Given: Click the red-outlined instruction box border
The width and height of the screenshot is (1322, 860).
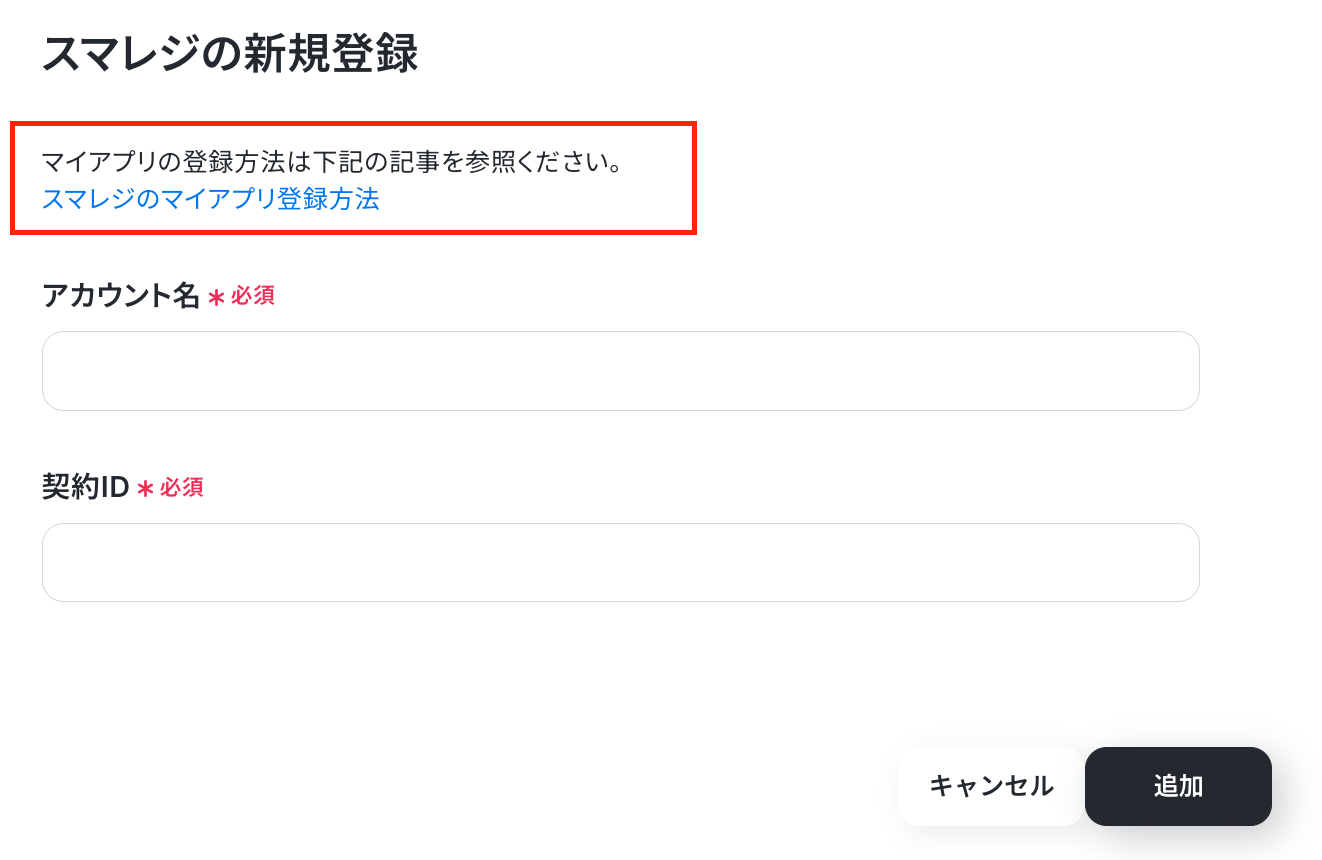Looking at the screenshot, I should (353, 125).
